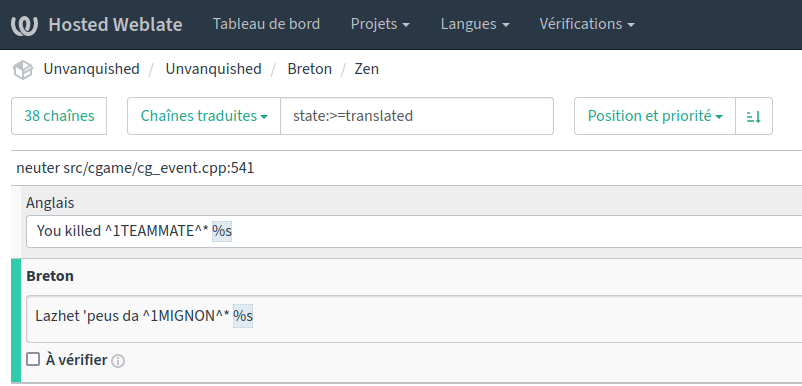Screen dimensions: 802x386
Task: Go to Tableau de bord
Action: [266, 24]
